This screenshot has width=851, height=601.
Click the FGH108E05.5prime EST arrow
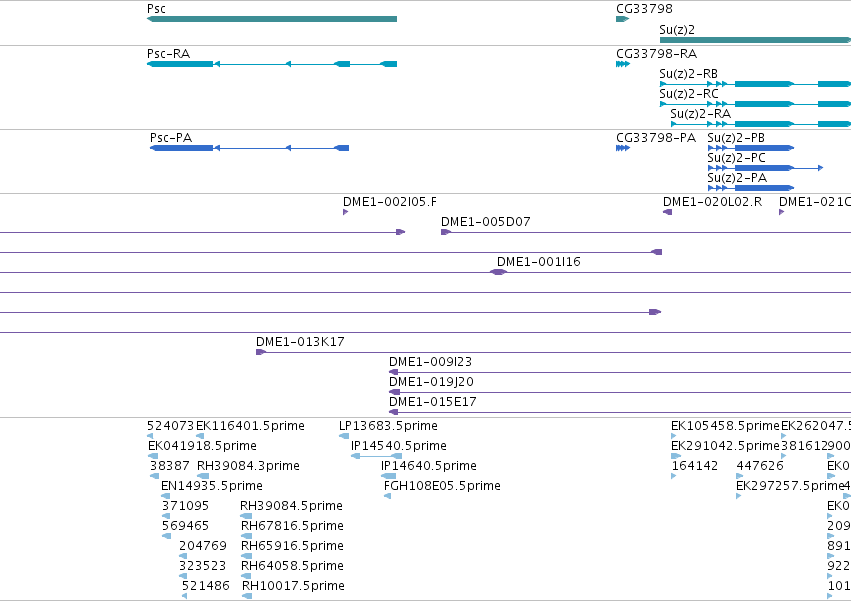click(388, 496)
